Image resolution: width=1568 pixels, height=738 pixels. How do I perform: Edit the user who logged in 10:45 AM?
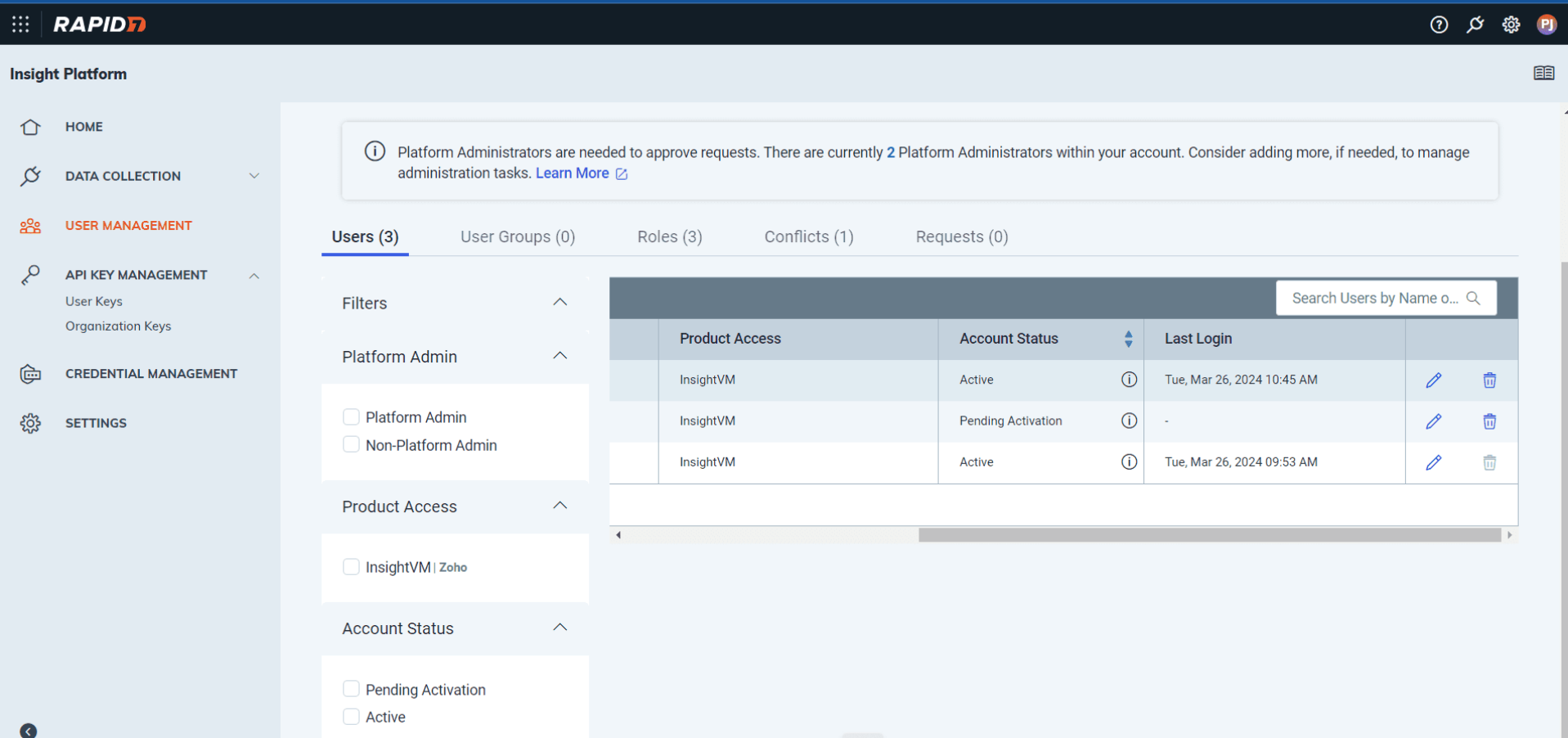tap(1433, 380)
